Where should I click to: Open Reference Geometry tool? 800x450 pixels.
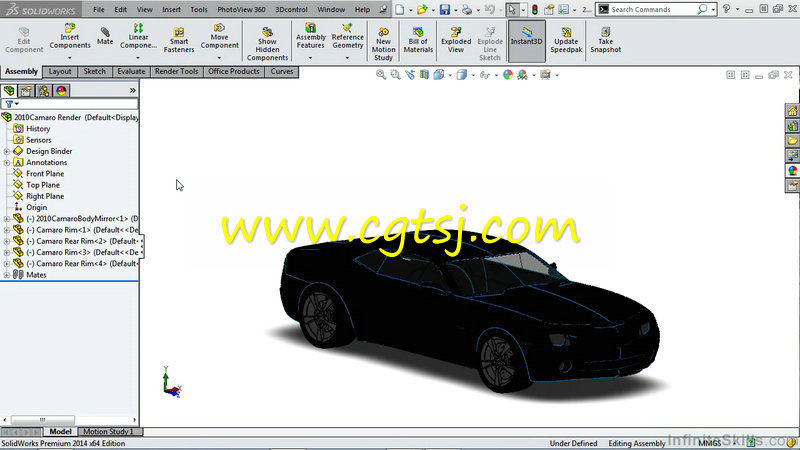tap(347, 36)
